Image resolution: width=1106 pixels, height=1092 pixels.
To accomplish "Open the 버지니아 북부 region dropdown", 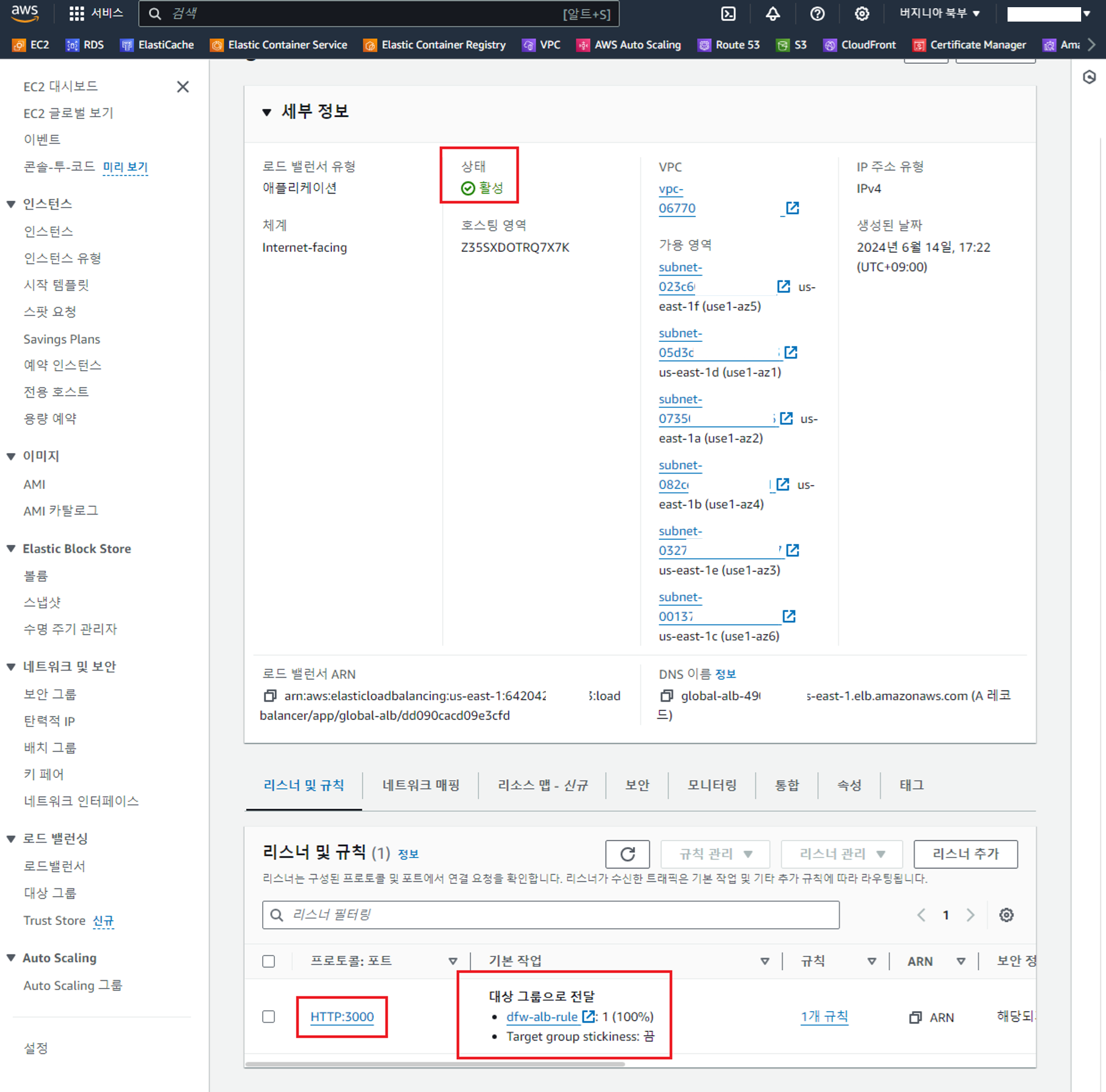I will 939,14.
